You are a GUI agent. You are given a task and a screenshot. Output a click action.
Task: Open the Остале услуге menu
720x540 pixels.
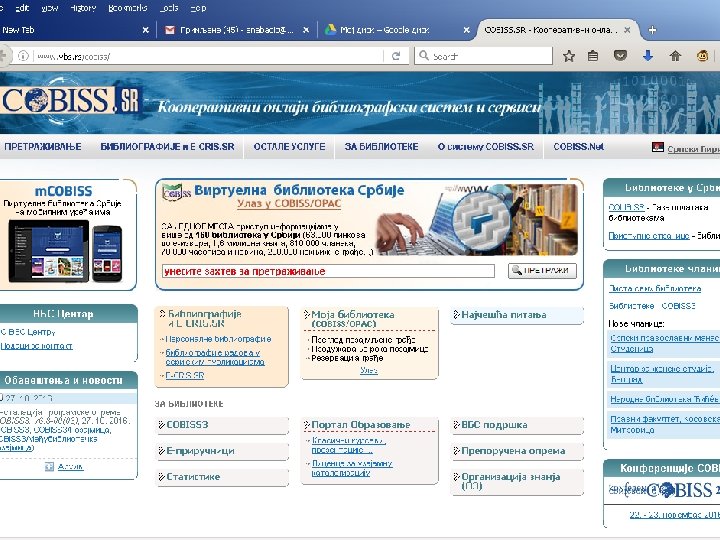(289, 146)
